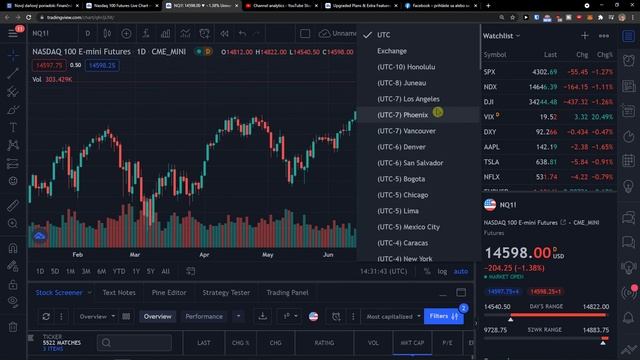Maximize the bottom panel icon

(x=461, y=292)
